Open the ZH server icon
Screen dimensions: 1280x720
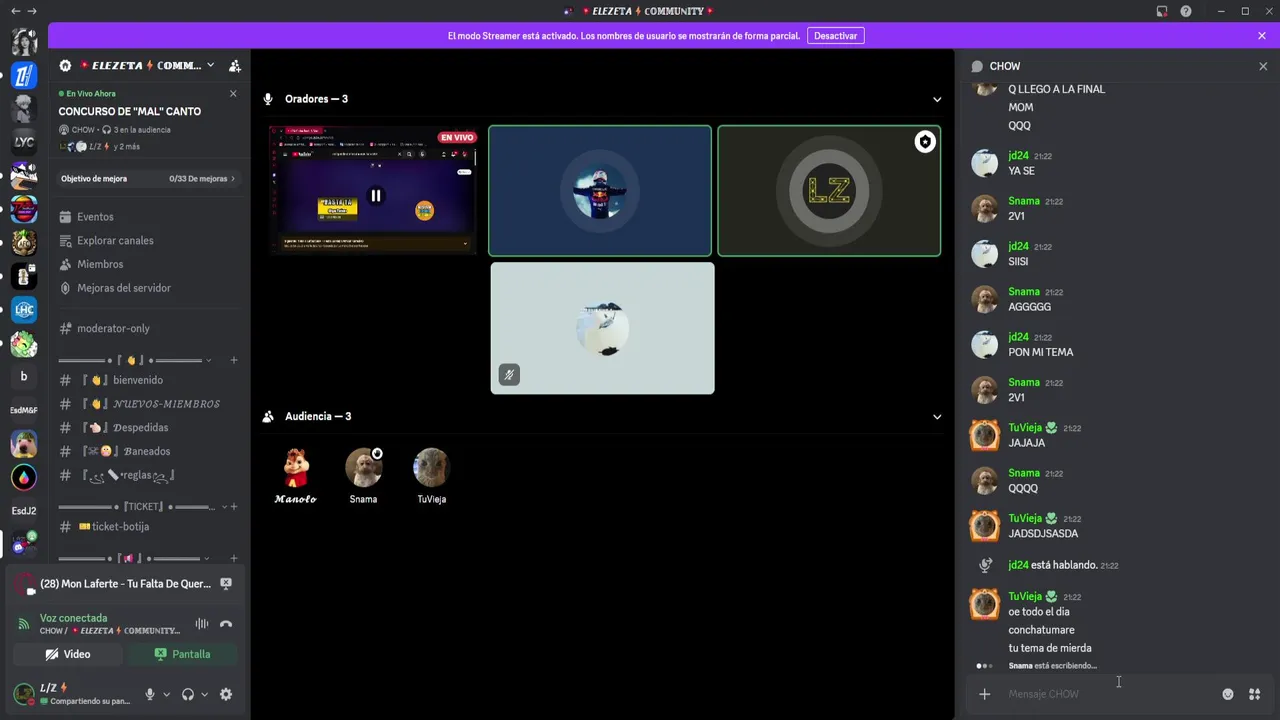(x=24, y=76)
